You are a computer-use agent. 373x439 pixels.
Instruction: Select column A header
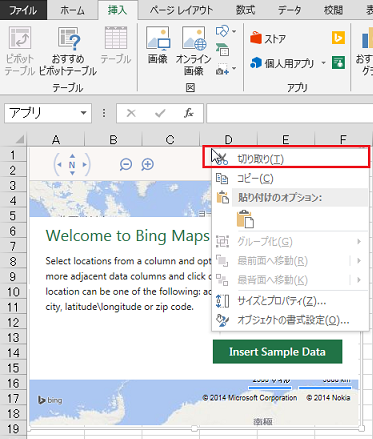point(56,139)
